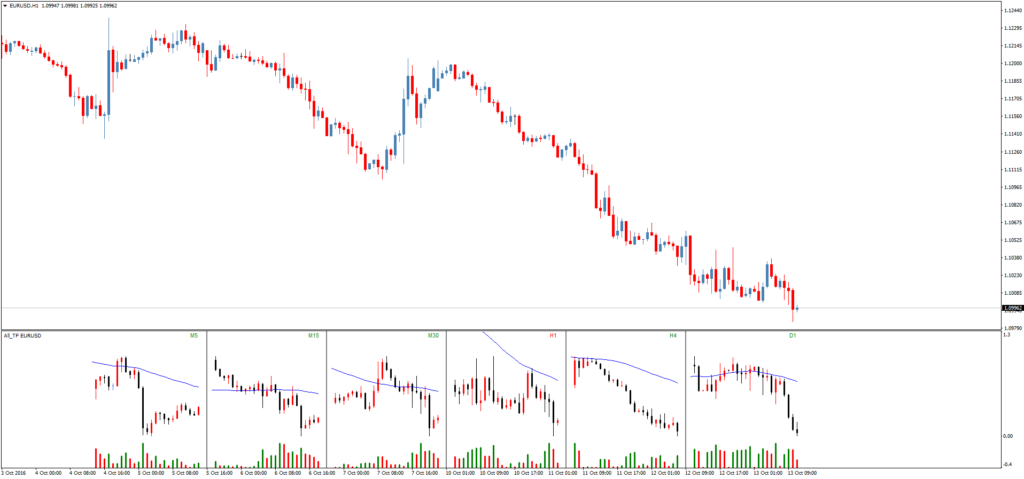Select the H4 timeframe label in indicator

[673, 336]
